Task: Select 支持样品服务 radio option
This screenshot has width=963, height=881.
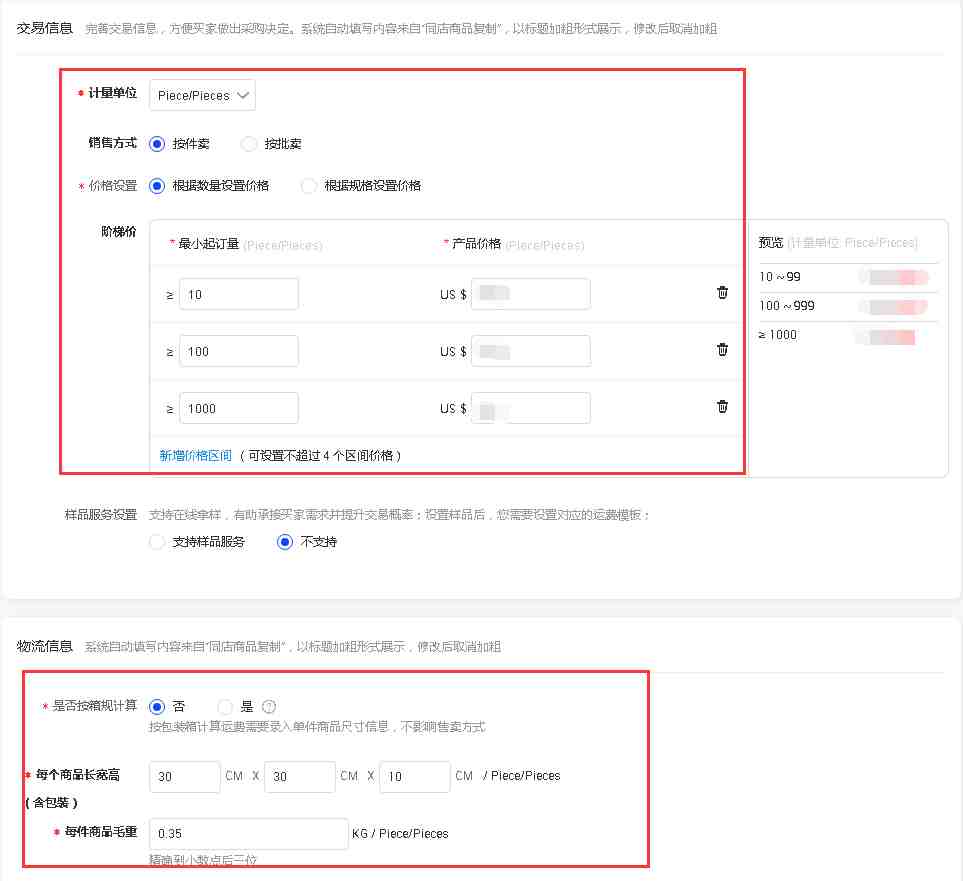Action: (x=157, y=542)
